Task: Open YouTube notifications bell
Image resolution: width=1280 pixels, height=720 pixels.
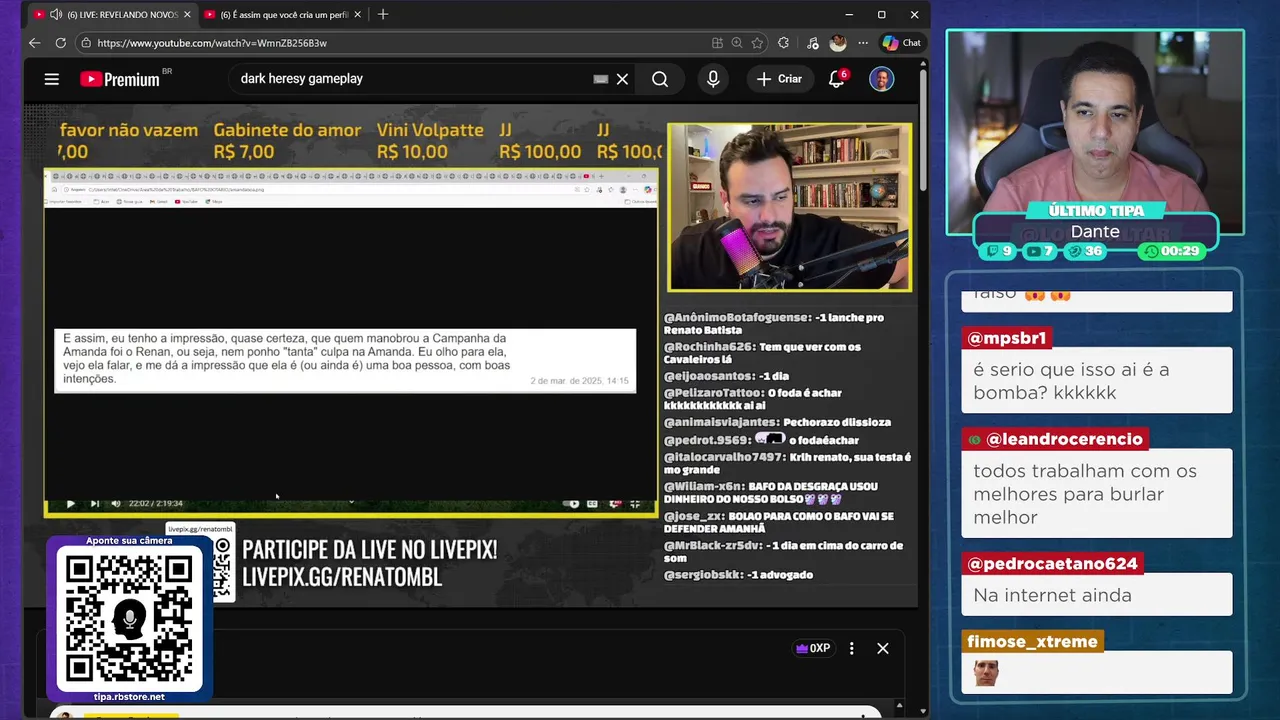Action: click(837, 79)
